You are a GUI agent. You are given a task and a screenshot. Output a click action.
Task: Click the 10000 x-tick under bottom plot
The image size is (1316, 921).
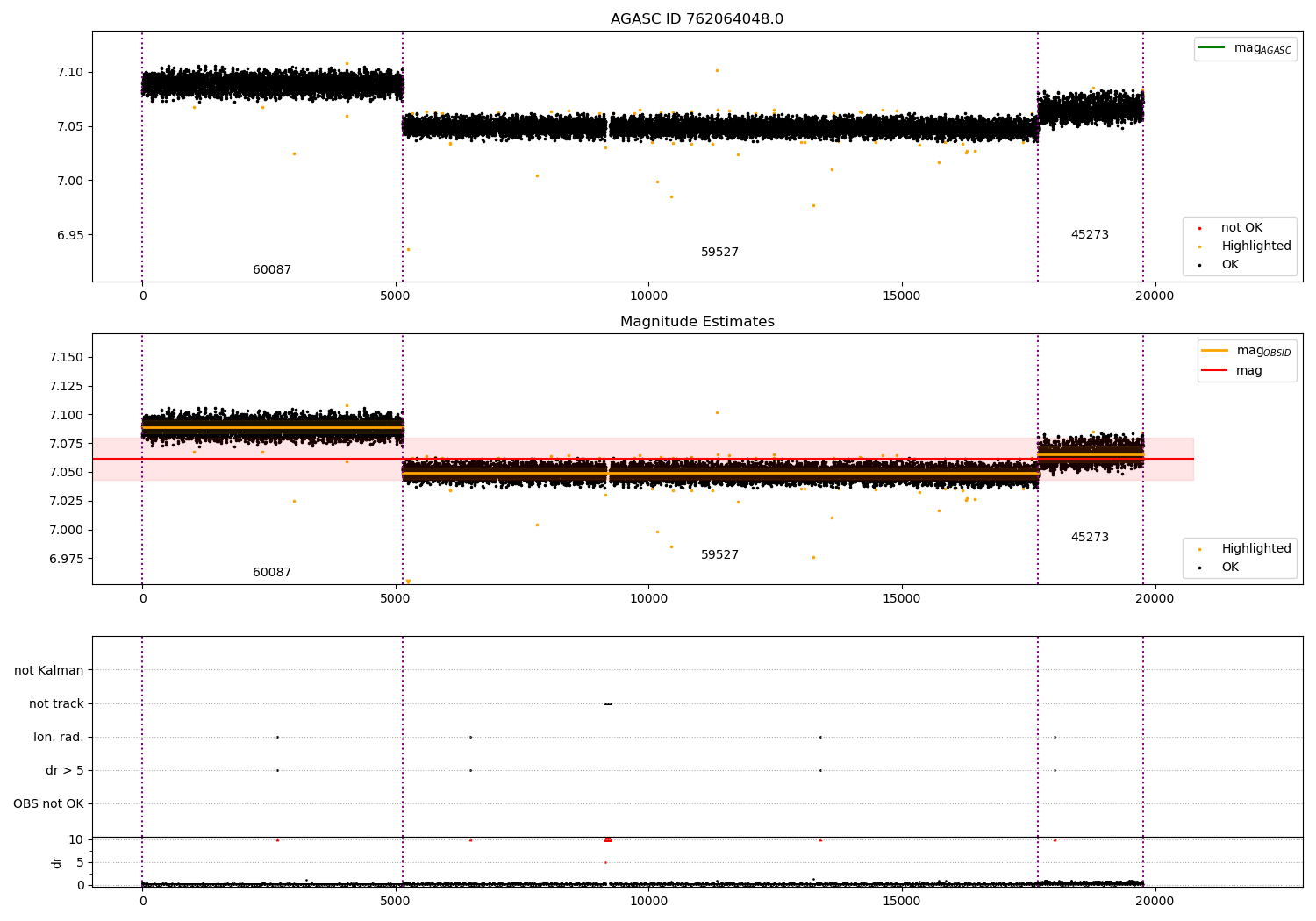tap(648, 902)
